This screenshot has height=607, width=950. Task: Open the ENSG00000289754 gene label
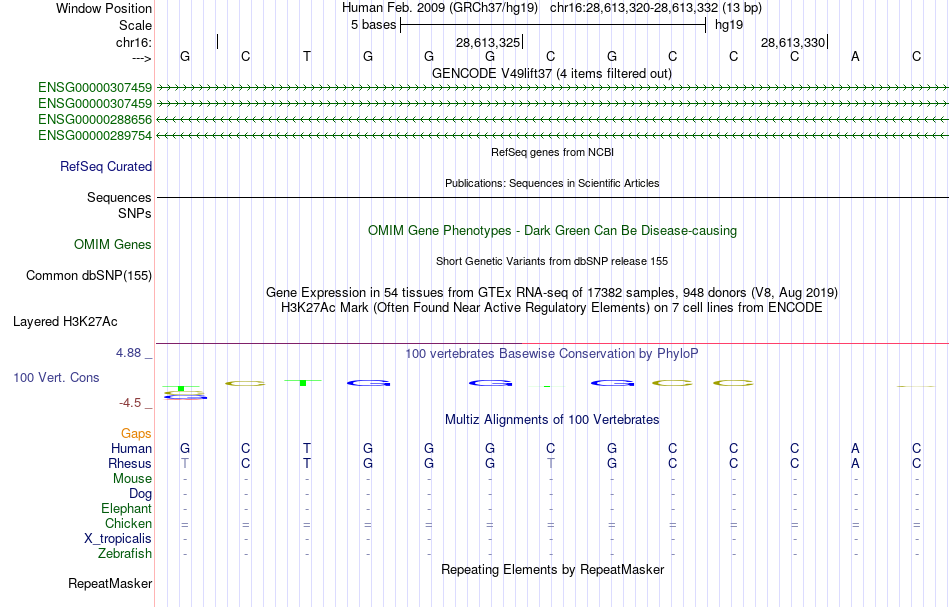pyautogui.click(x=95, y=135)
